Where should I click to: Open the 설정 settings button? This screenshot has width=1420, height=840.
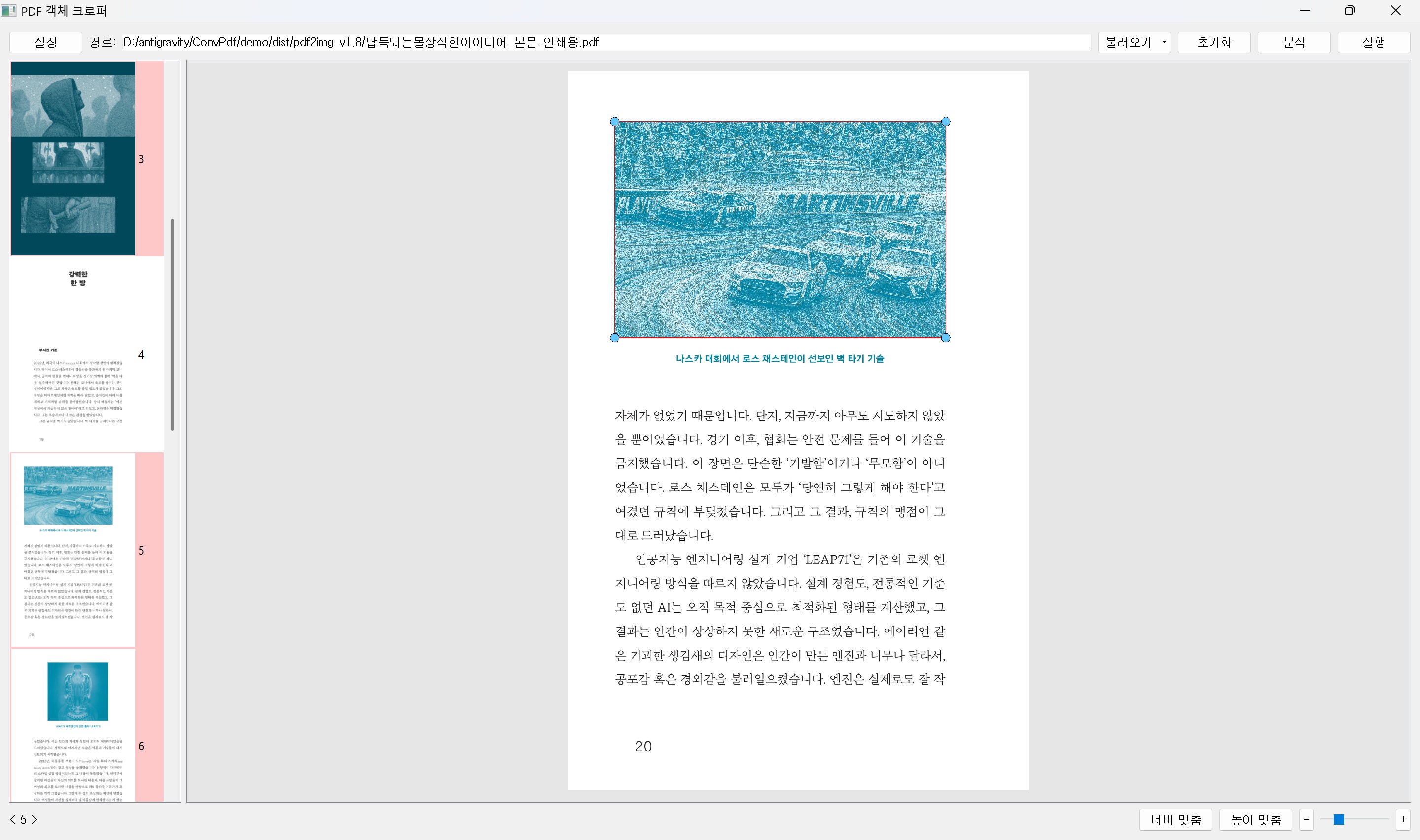[x=45, y=42]
